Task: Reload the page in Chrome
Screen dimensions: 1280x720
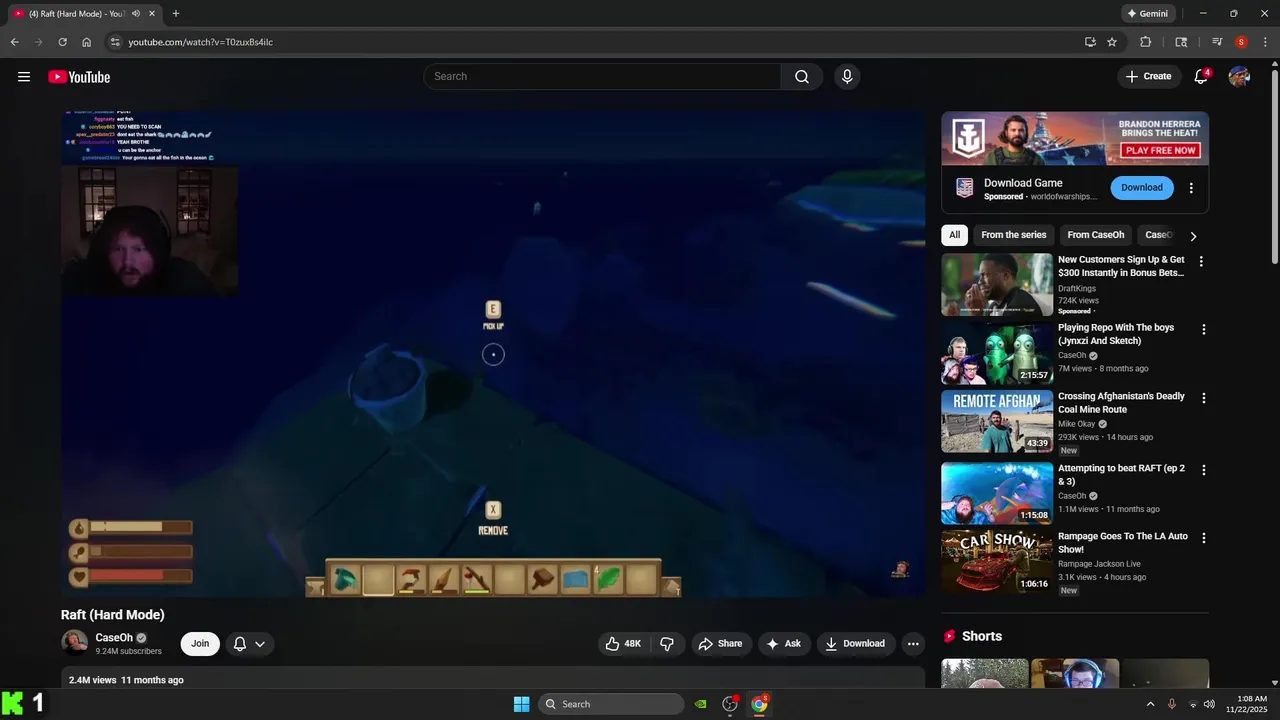Action: click(62, 42)
